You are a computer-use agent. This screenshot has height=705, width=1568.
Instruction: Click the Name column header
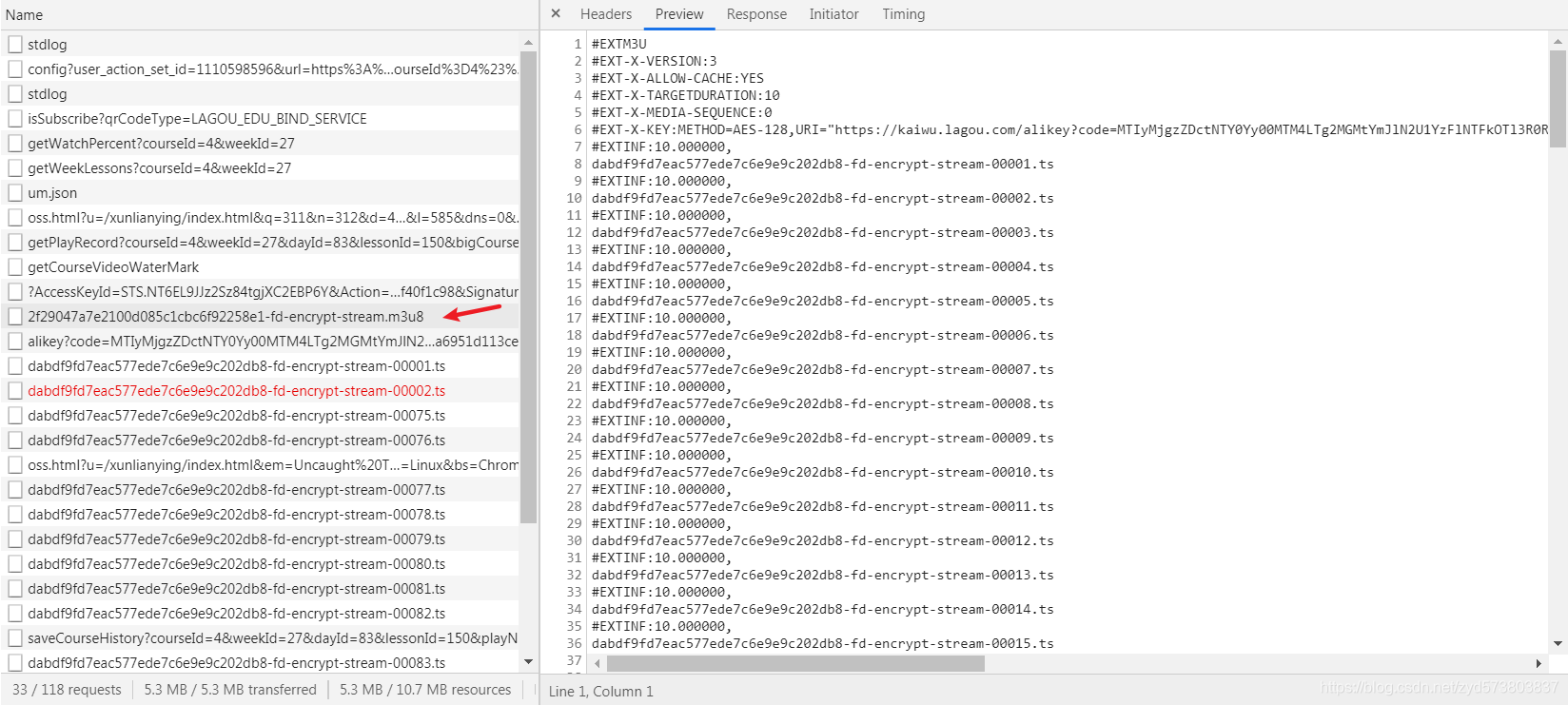[x=269, y=15]
